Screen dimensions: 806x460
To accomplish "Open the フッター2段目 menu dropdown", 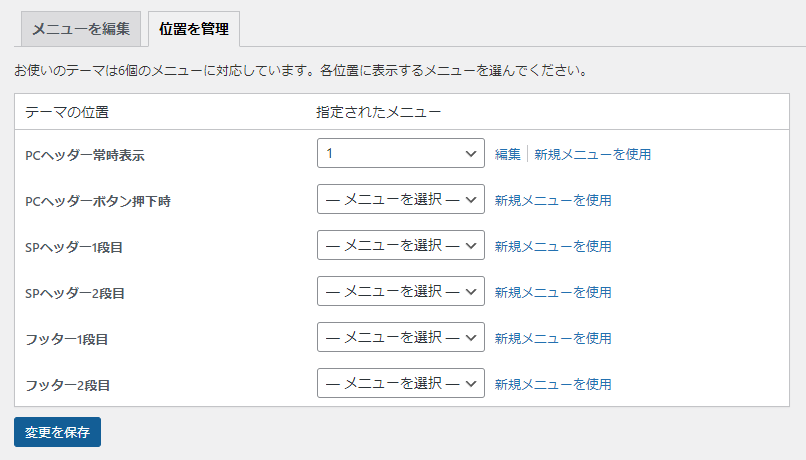I will click(400, 383).
